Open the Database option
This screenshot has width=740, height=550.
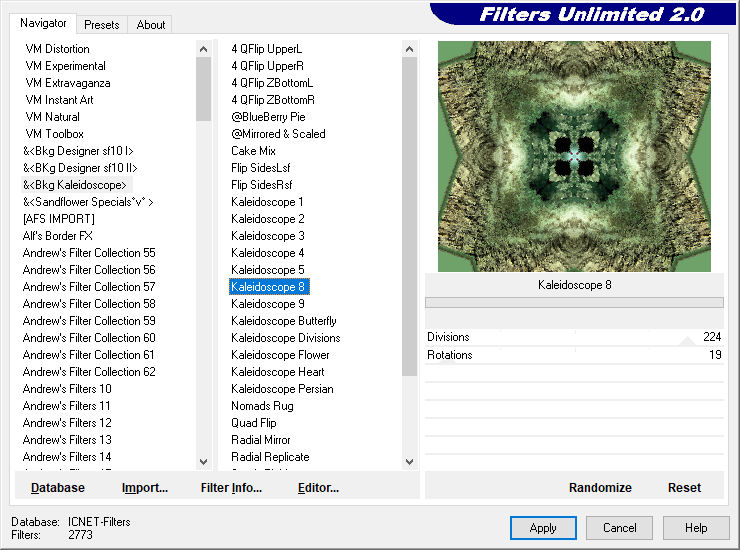click(x=58, y=487)
